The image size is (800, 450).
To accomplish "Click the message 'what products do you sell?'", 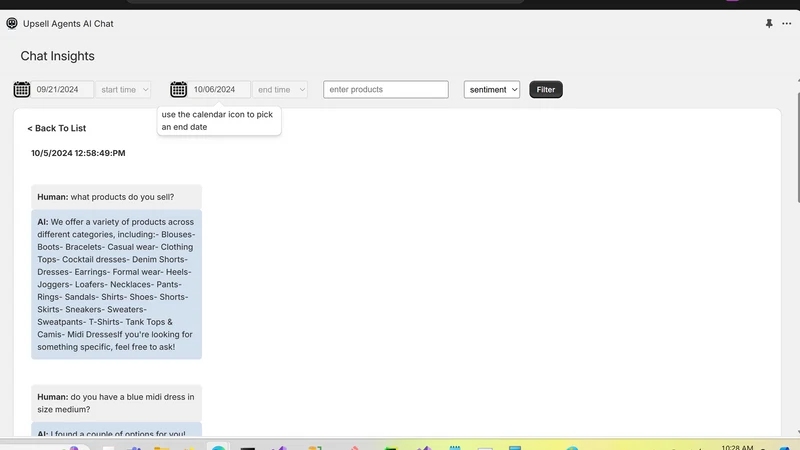I will tap(116, 197).
